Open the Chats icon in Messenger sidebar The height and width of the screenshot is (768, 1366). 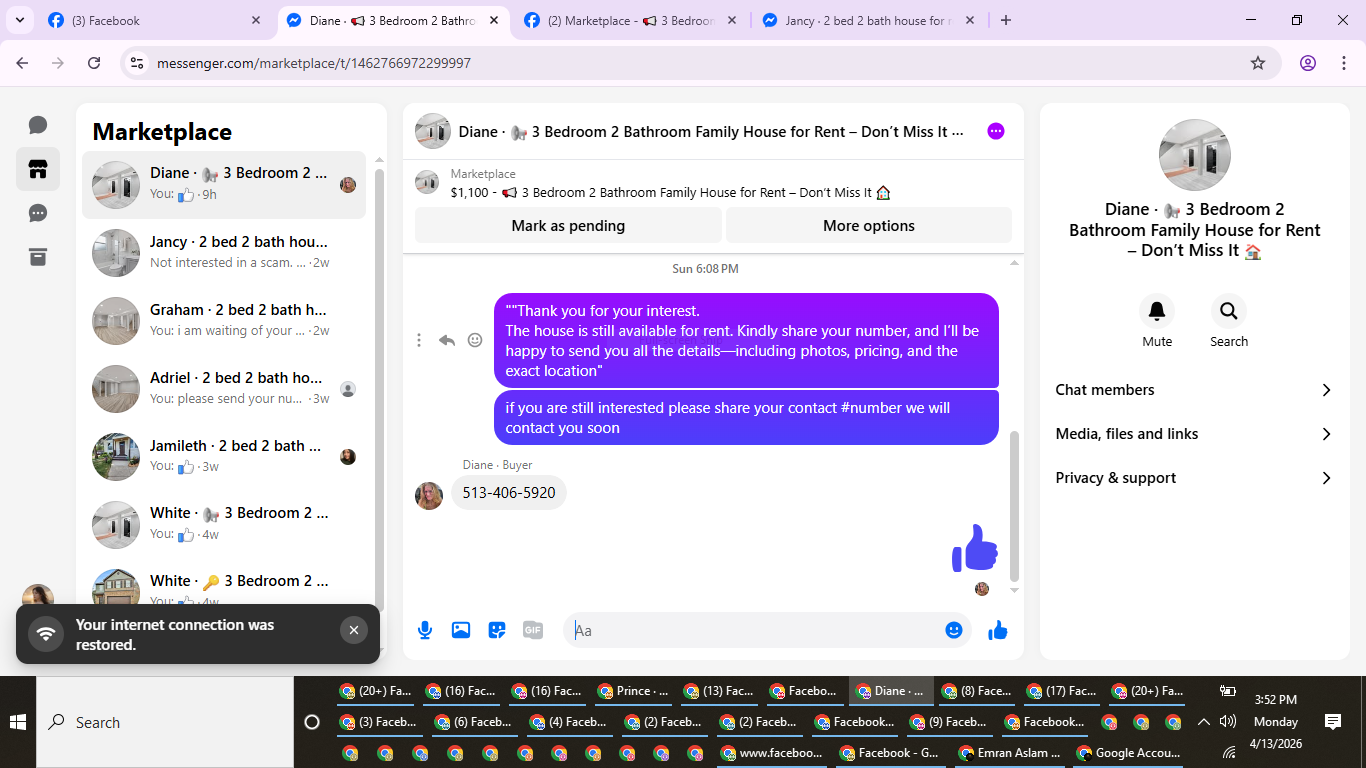tap(38, 125)
